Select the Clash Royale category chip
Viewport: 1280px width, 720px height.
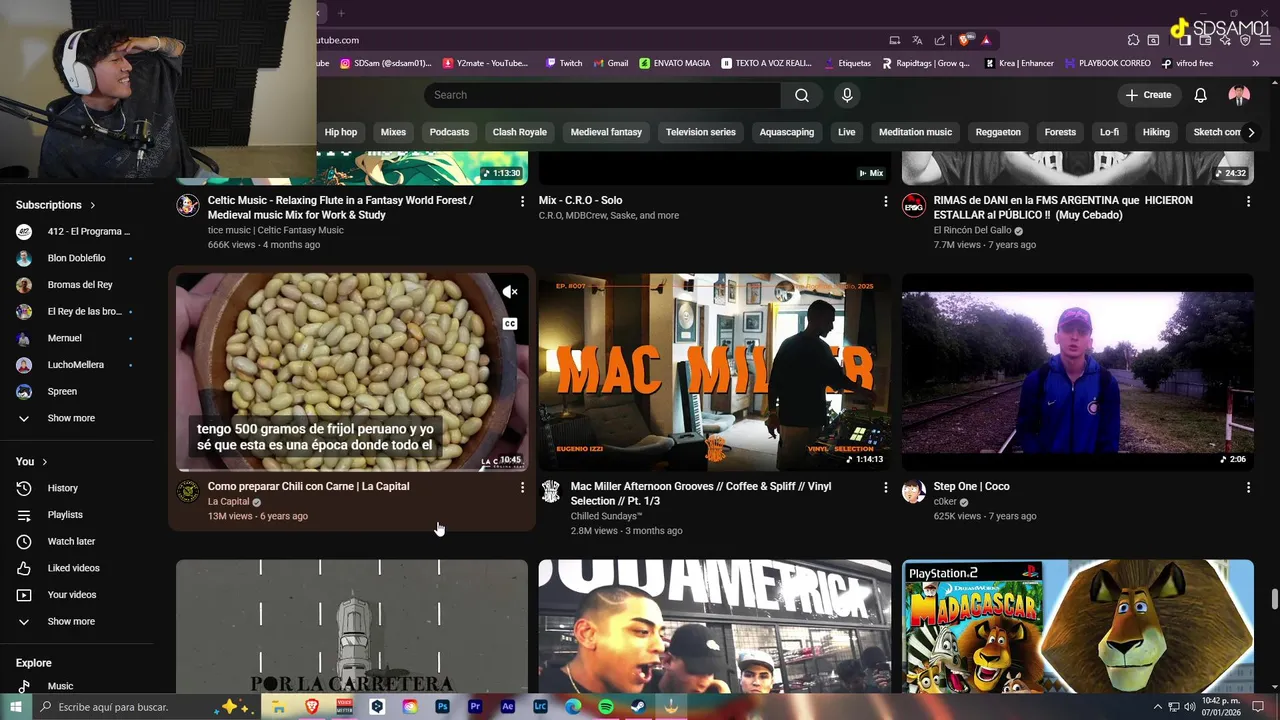click(520, 132)
